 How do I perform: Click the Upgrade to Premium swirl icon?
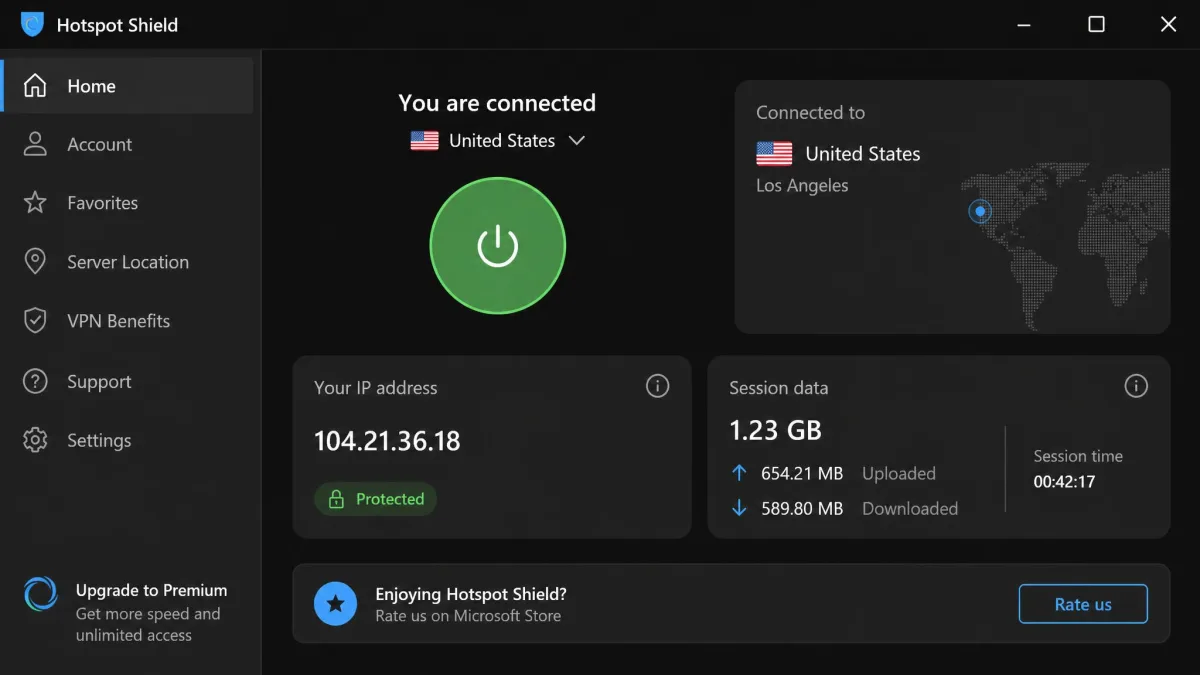click(41, 593)
